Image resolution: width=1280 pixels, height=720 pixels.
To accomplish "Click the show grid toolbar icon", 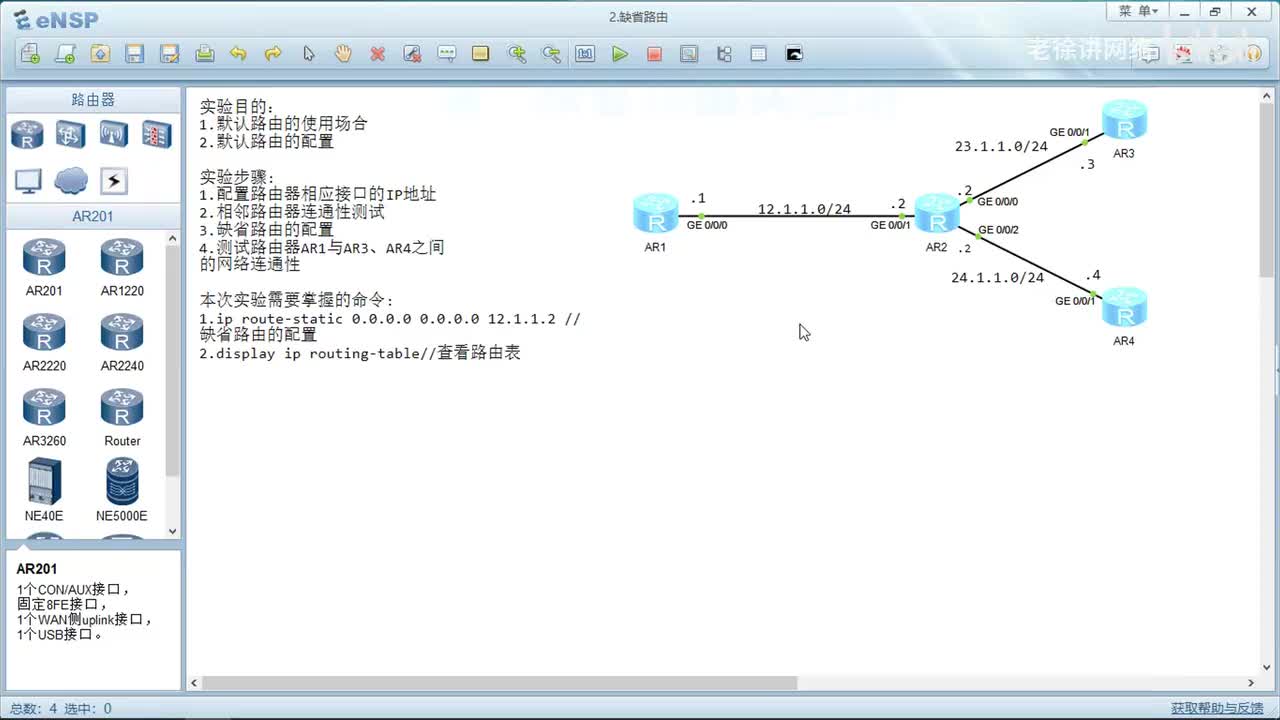I will coord(759,54).
